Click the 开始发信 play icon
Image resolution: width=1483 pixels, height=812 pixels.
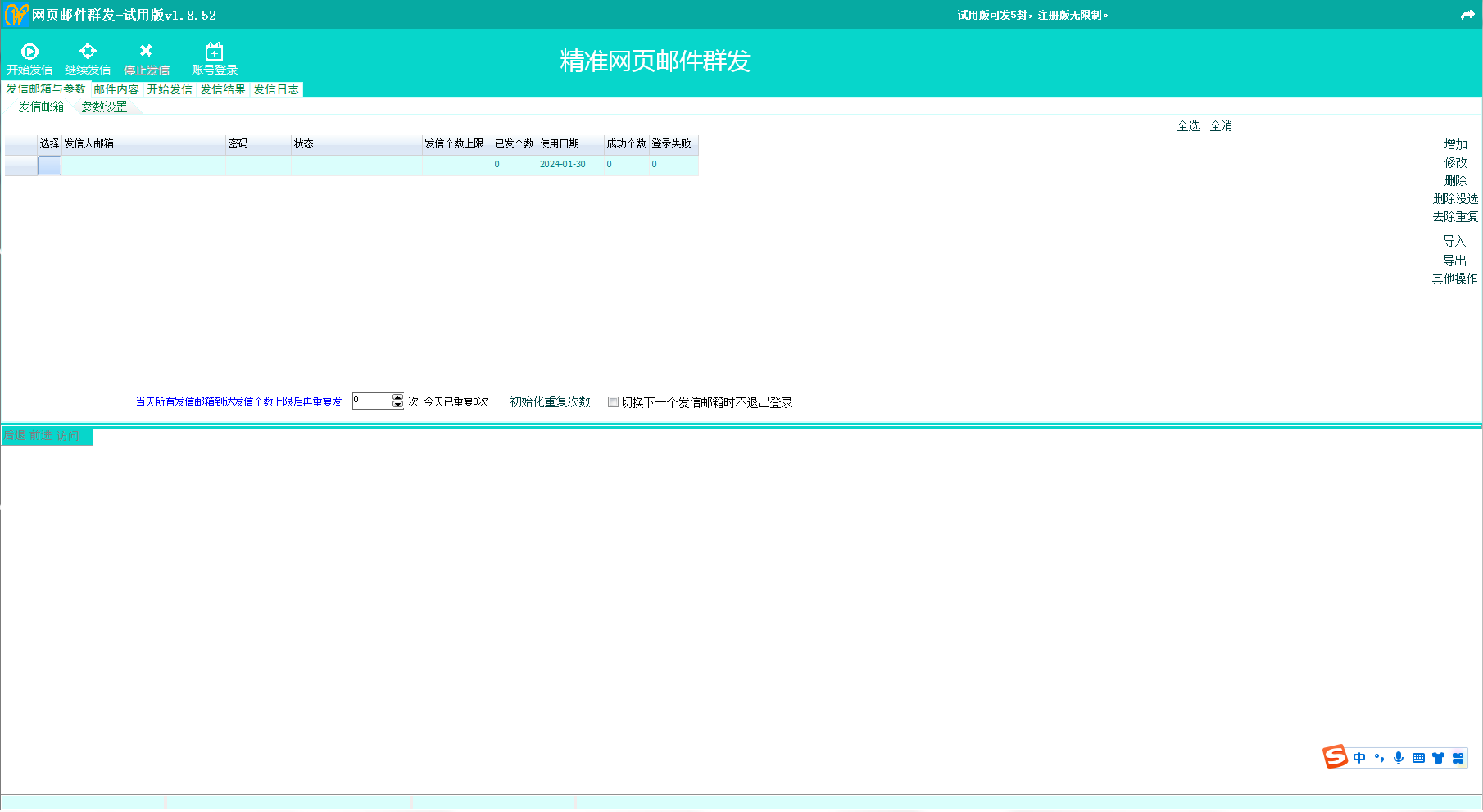(x=29, y=52)
